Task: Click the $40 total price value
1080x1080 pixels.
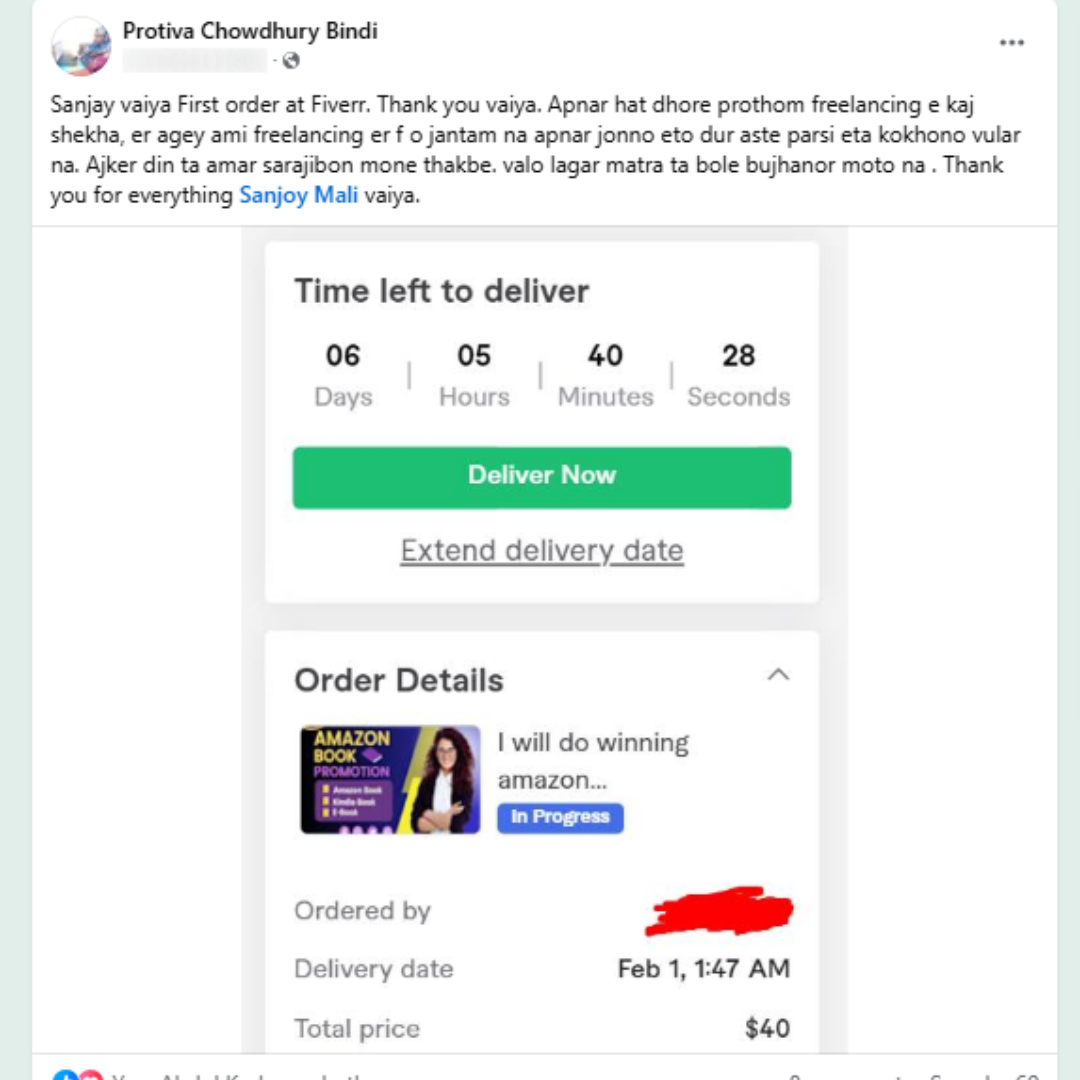Action: pos(767,1028)
